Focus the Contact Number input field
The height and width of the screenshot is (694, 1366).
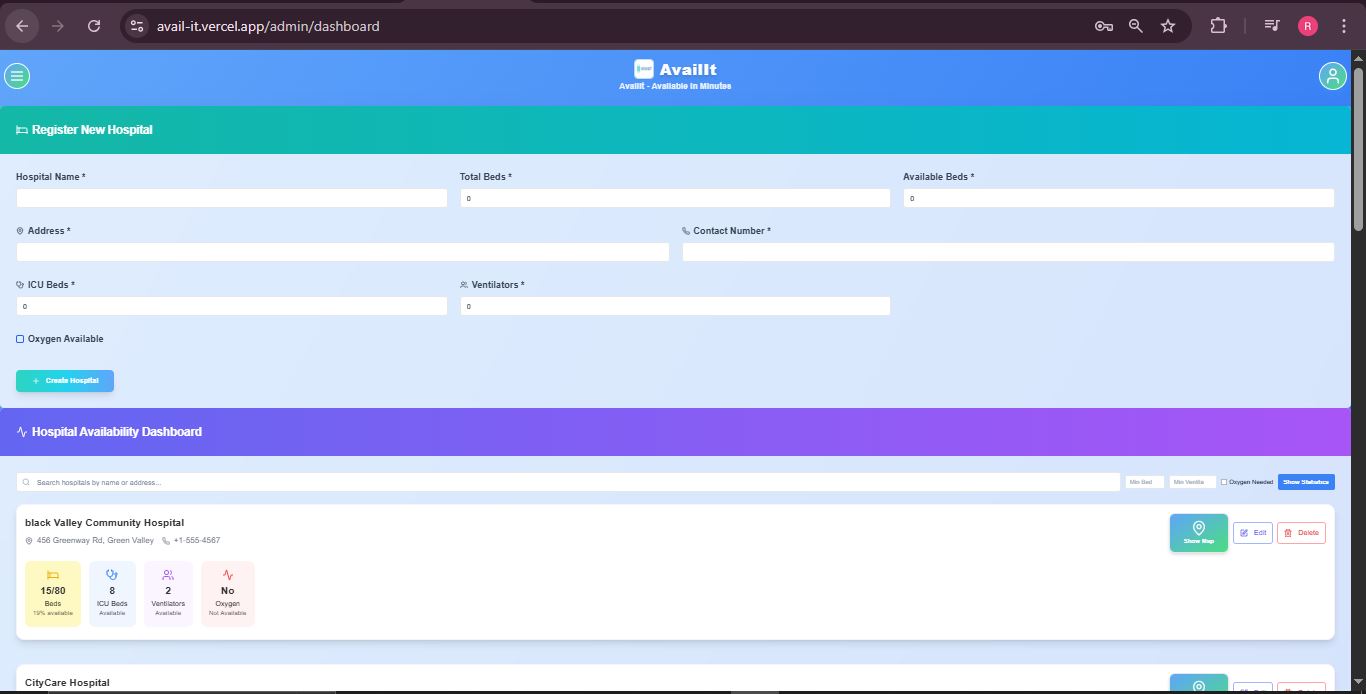click(1008, 252)
